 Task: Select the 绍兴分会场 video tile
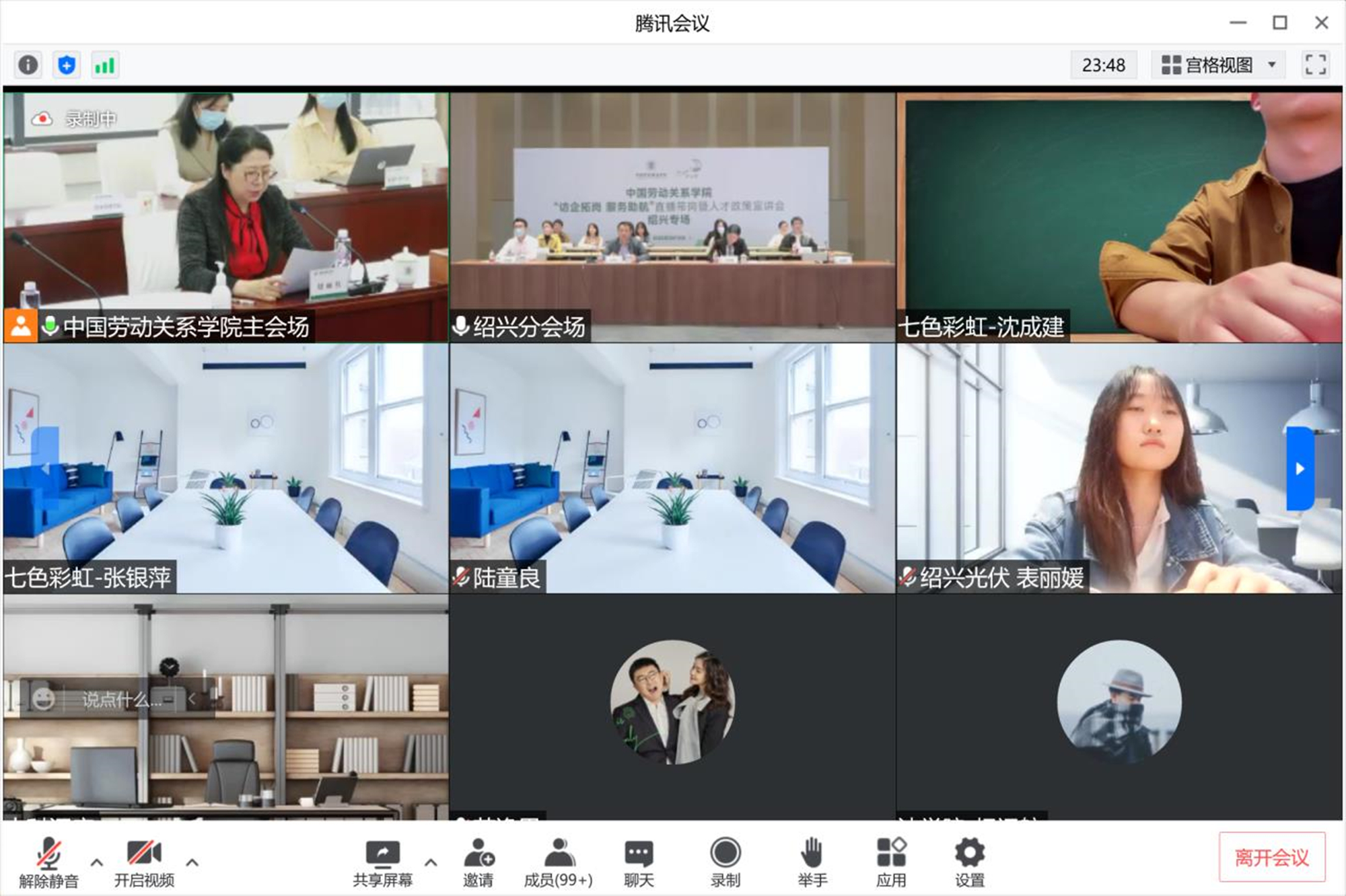(672, 217)
